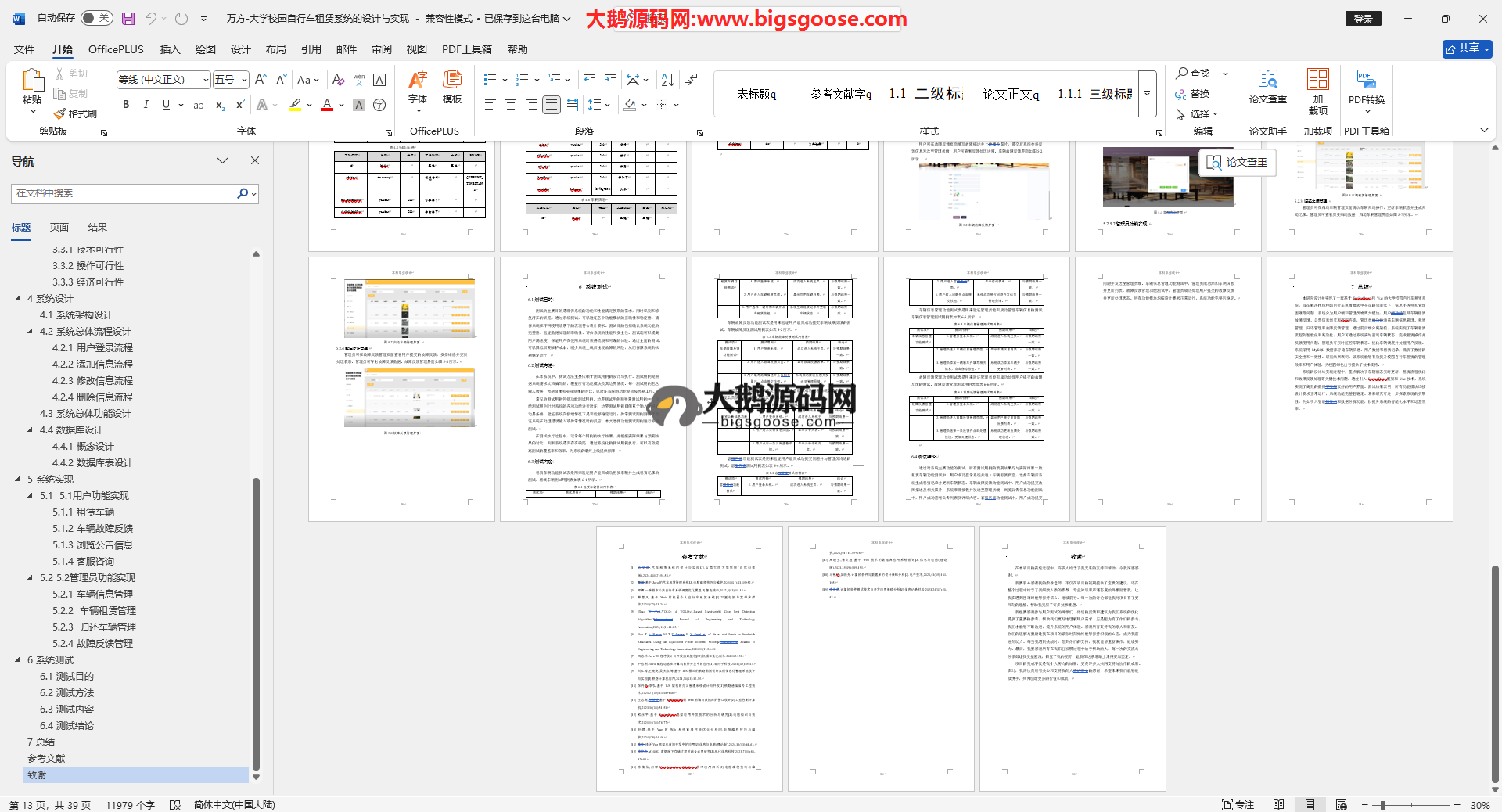Open the 插入 ribbon tab
Image resolution: width=1502 pixels, height=812 pixels.
click(170, 49)
